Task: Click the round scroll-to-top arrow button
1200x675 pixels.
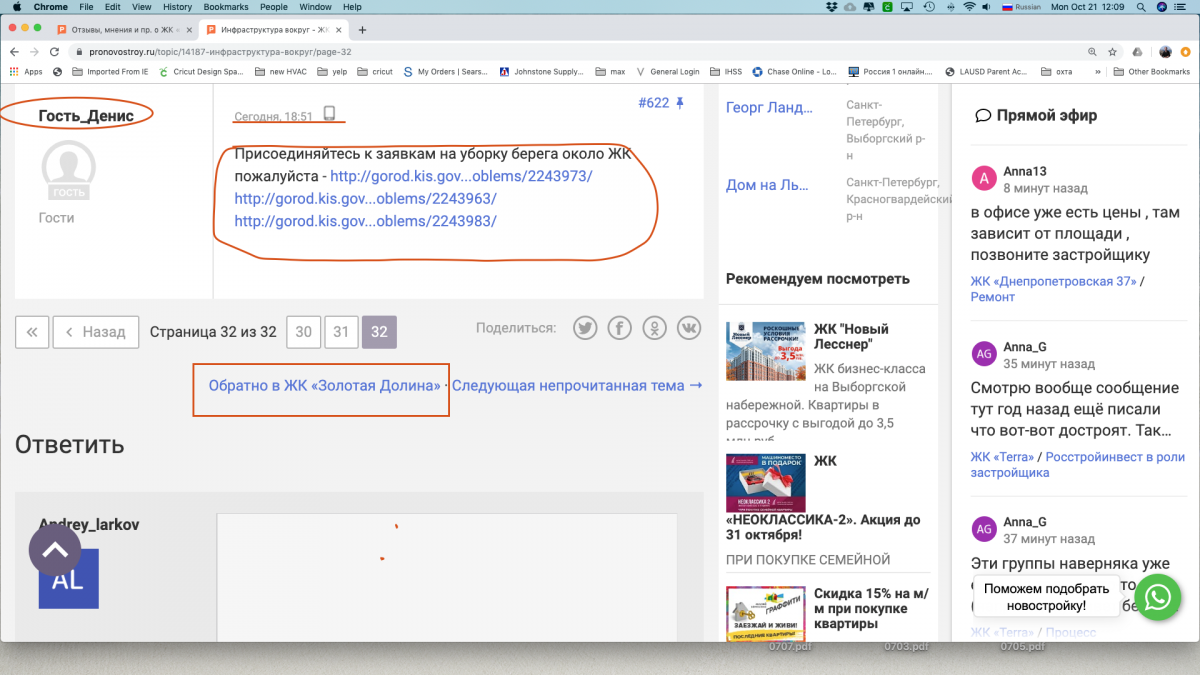Action: pos(55,549)
